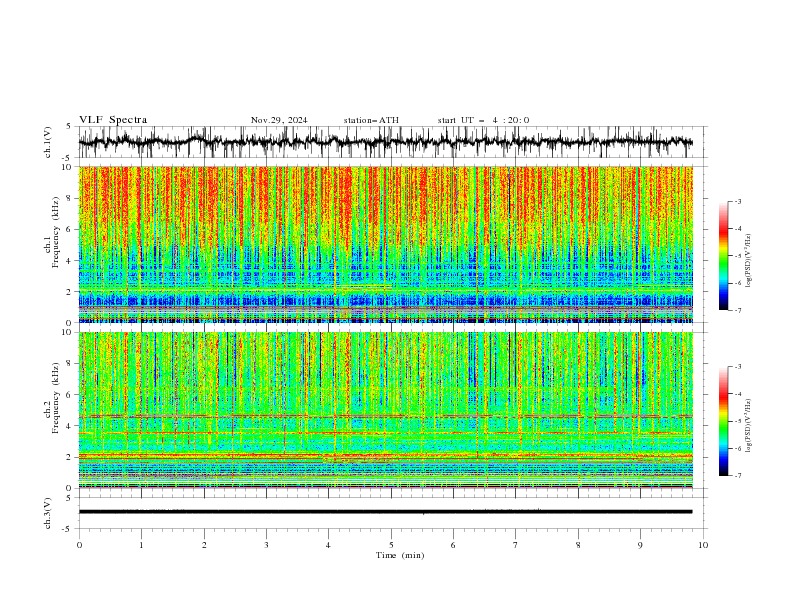The image size is (792, 612).
Task: Click the lower PSD color scale bar
Action: pyautogui.click(x=723, y=421)
